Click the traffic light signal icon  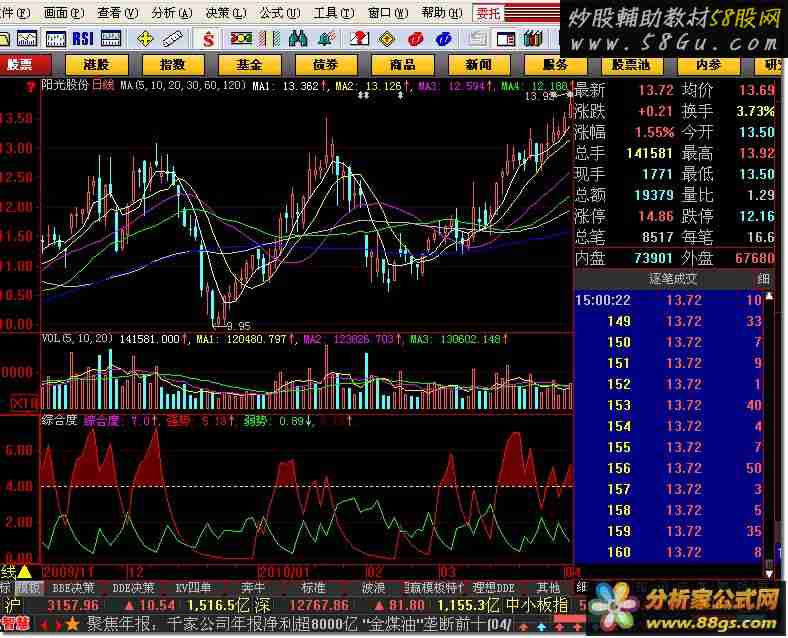241,39
